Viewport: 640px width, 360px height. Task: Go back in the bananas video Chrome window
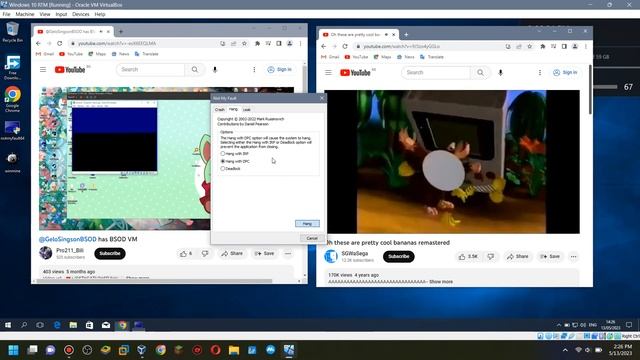(x=324, y=47)
